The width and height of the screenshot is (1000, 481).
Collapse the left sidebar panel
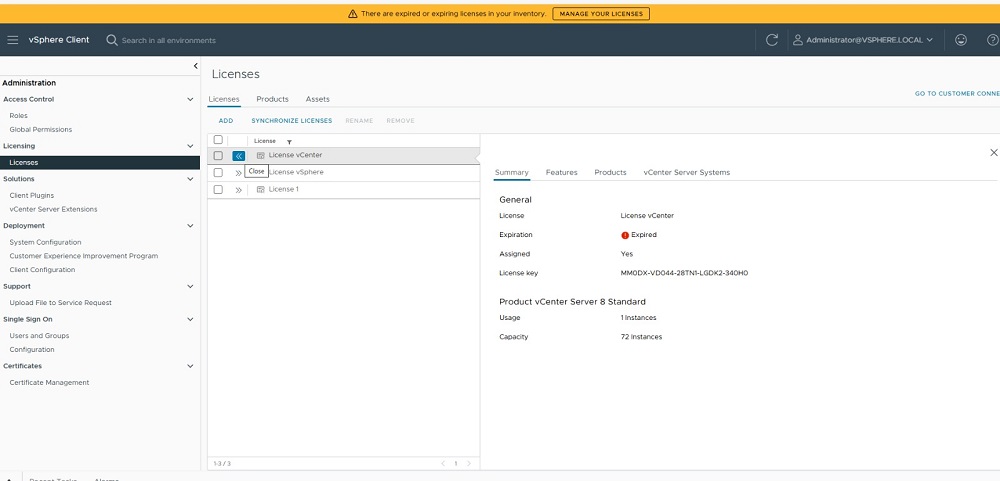click(x=196, y=66)
